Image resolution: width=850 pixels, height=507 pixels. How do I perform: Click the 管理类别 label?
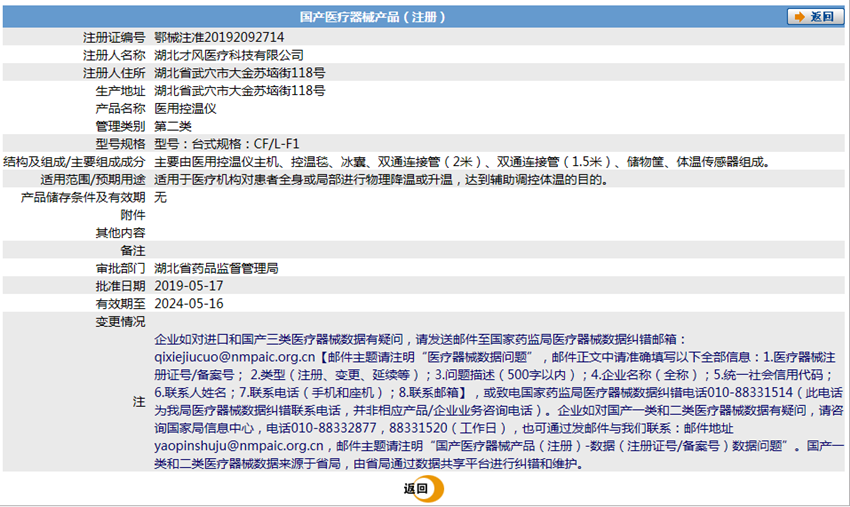point(120,126)
